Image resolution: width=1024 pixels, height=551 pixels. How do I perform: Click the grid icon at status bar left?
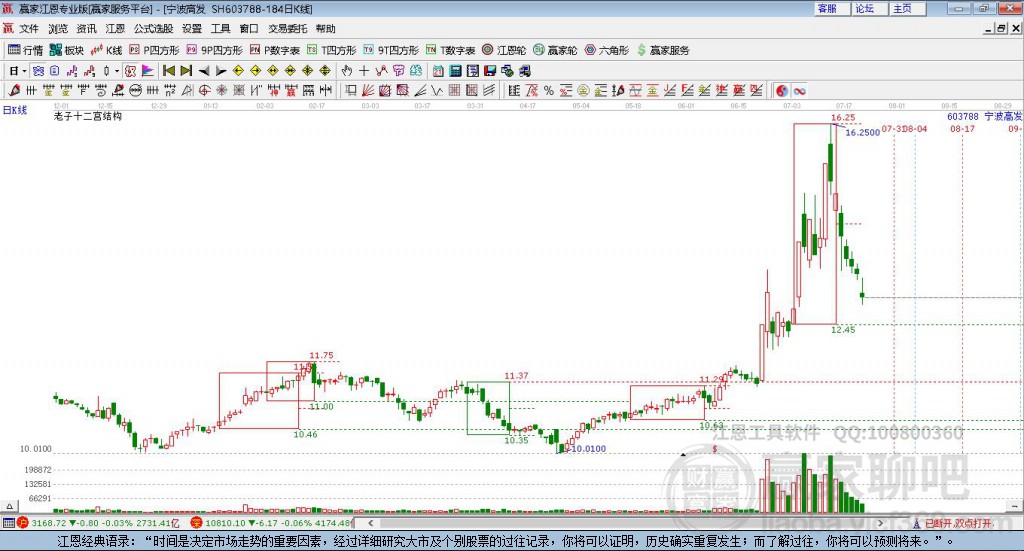(x=8, y=523)
